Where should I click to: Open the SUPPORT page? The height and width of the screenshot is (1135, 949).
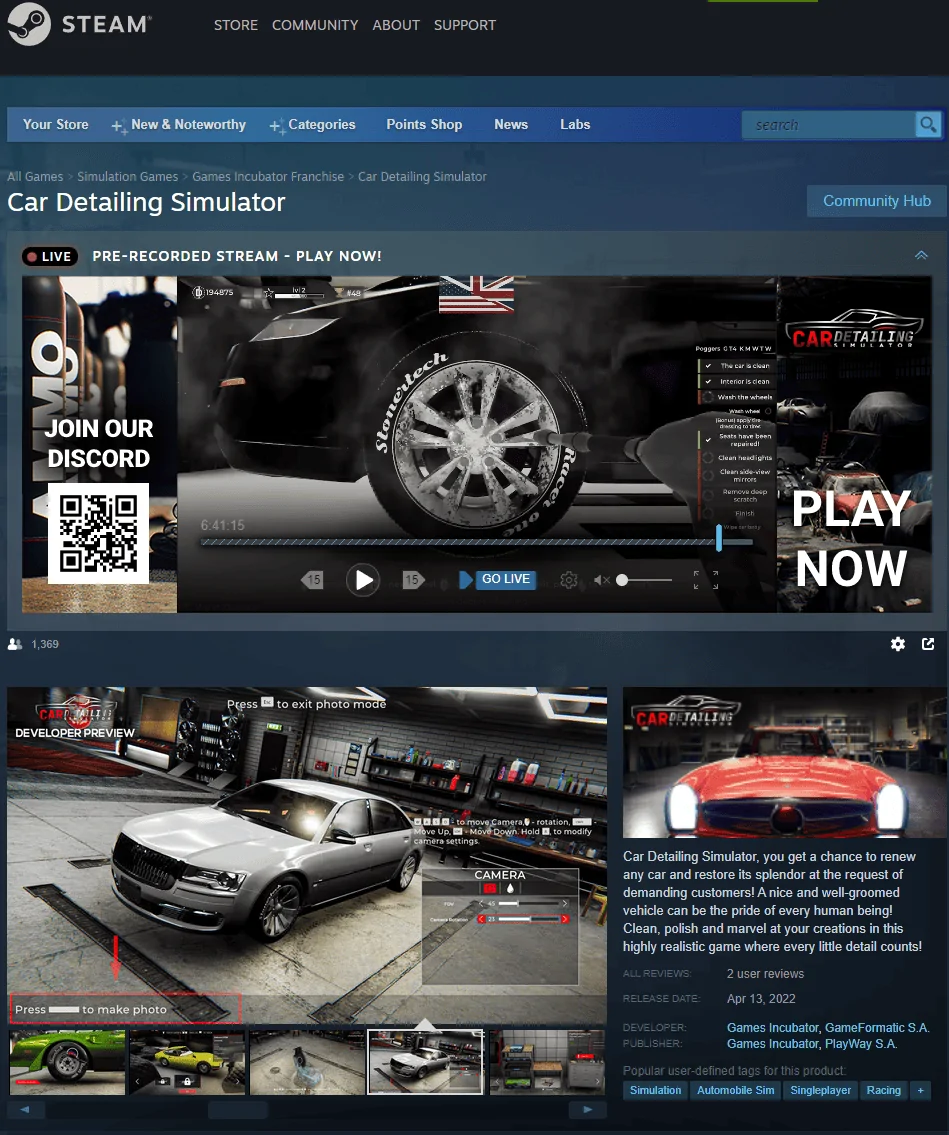click(465, 25)
